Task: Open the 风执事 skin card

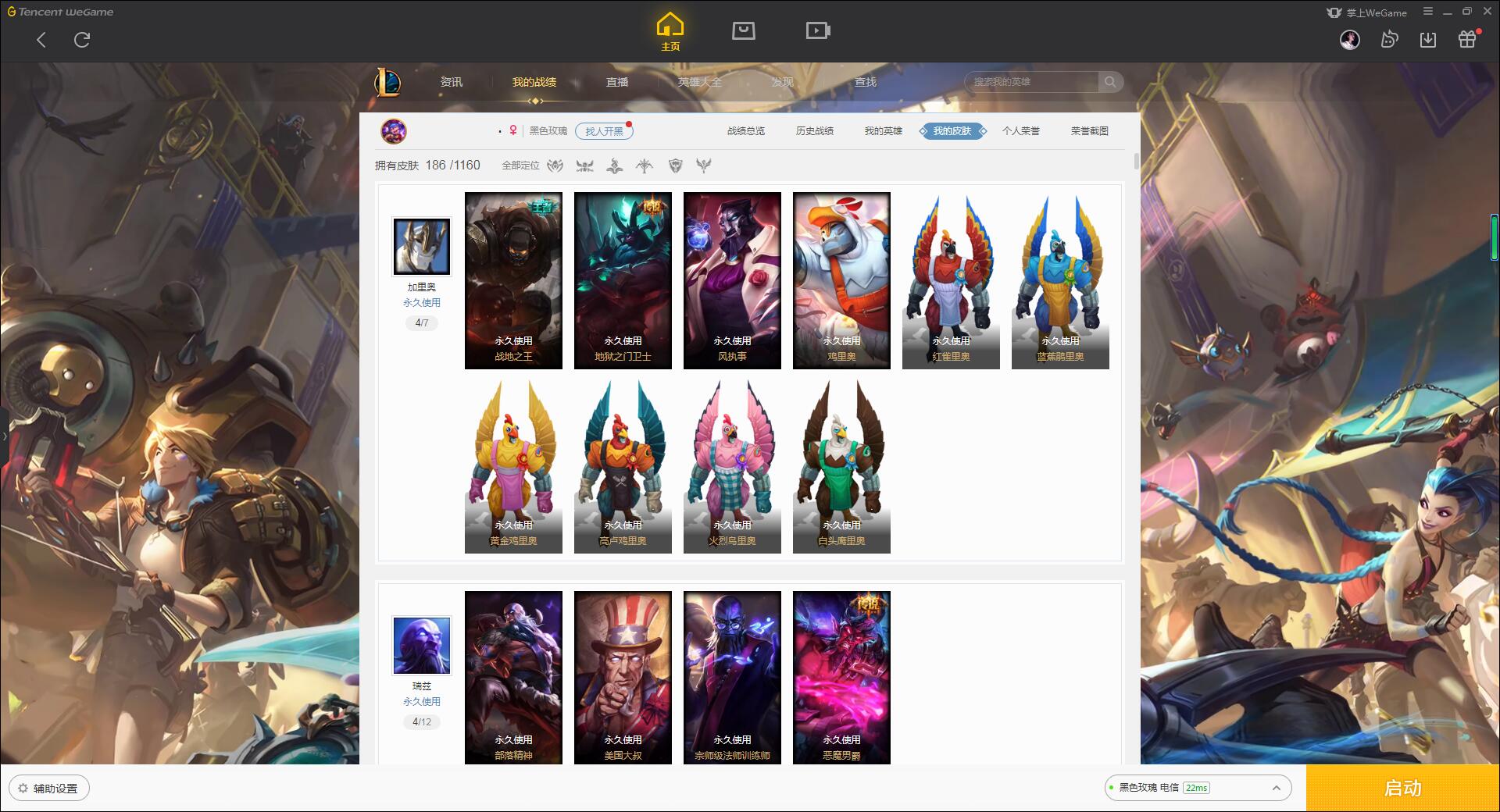Action: click(x=732, y=280)
